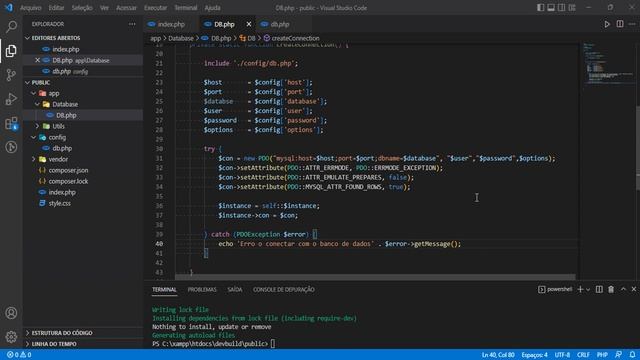Image resolution: width=640 pixels, height=360 pixels.
Task: Change encoding via UTF-8 indicator
Action: click(x=562, y=355)
